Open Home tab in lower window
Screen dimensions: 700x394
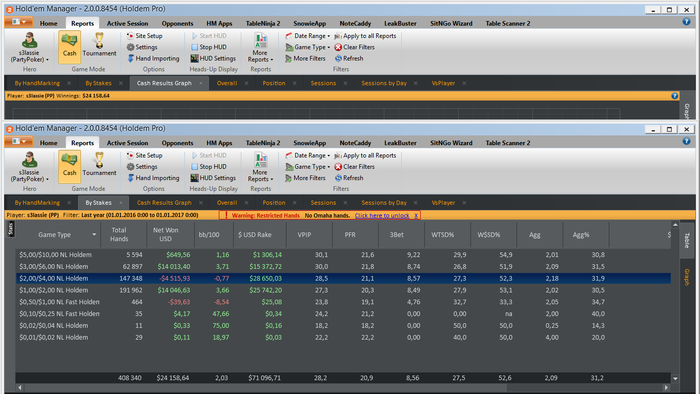point(48,143)
